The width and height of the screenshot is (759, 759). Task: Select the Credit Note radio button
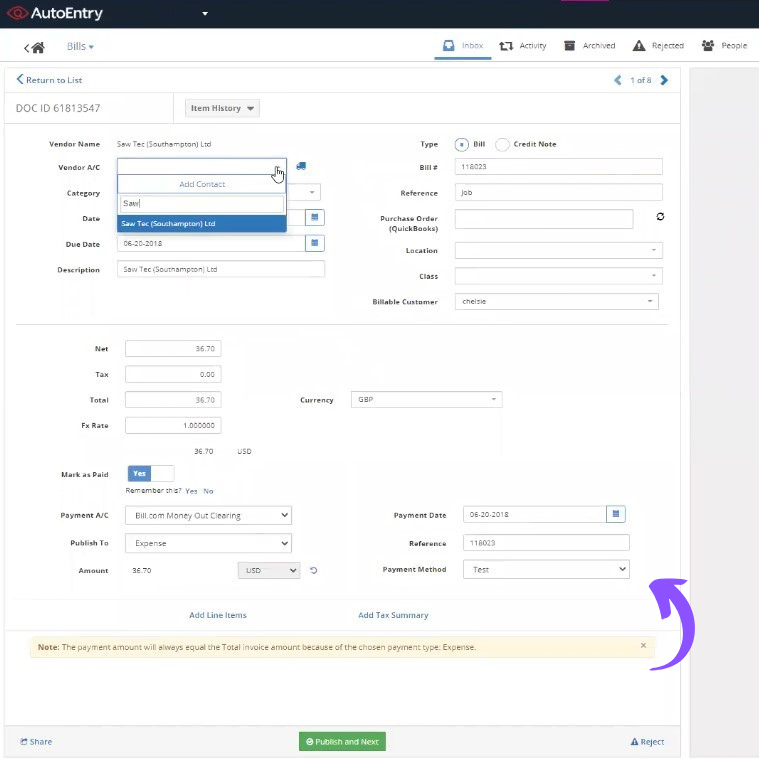[x=502, y=144]
